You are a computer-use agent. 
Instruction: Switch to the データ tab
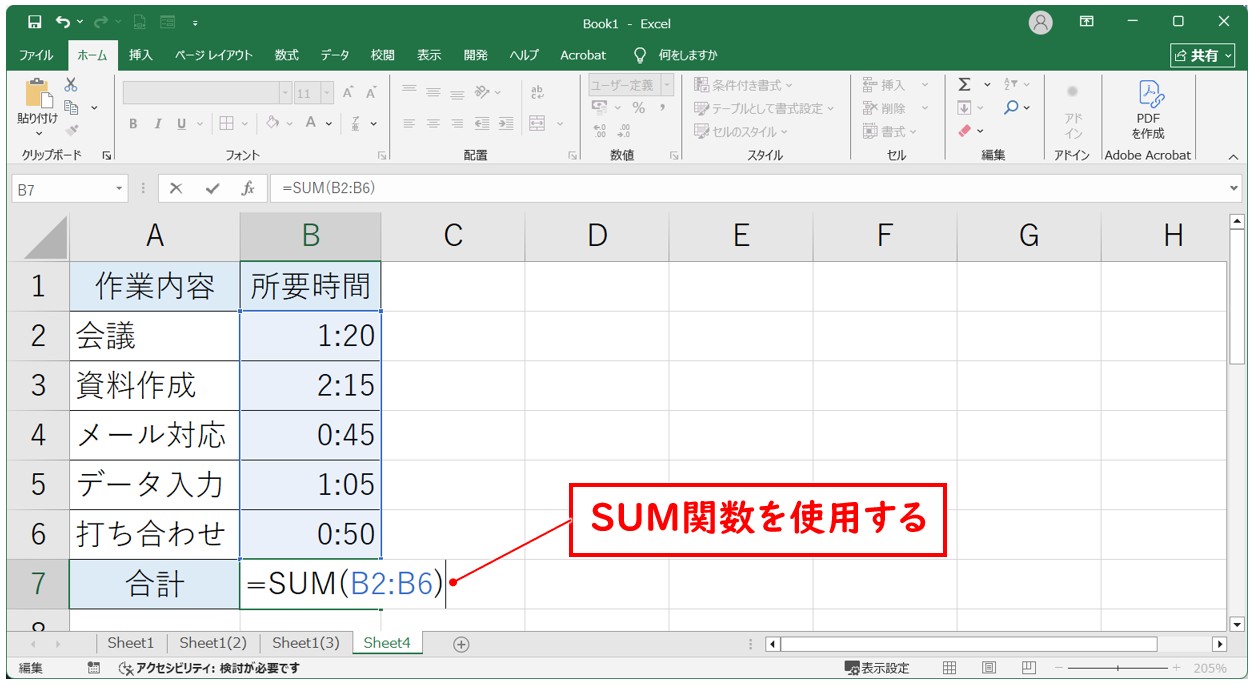tap(335, 55)
